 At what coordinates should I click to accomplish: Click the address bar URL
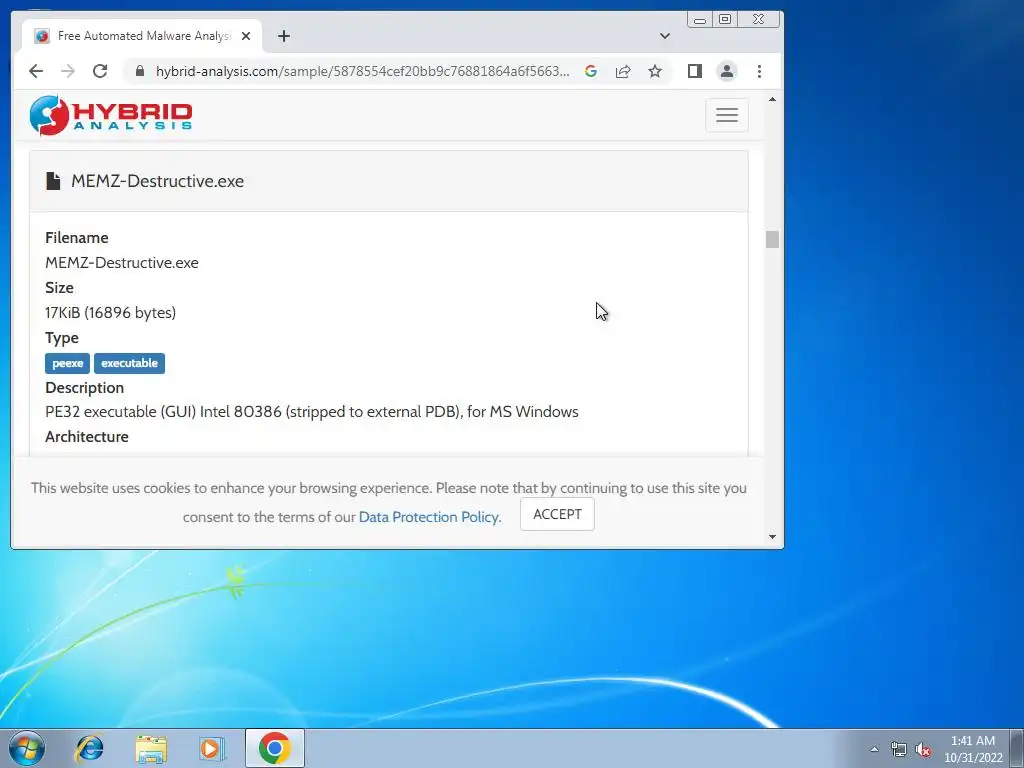tap(362, 71)
